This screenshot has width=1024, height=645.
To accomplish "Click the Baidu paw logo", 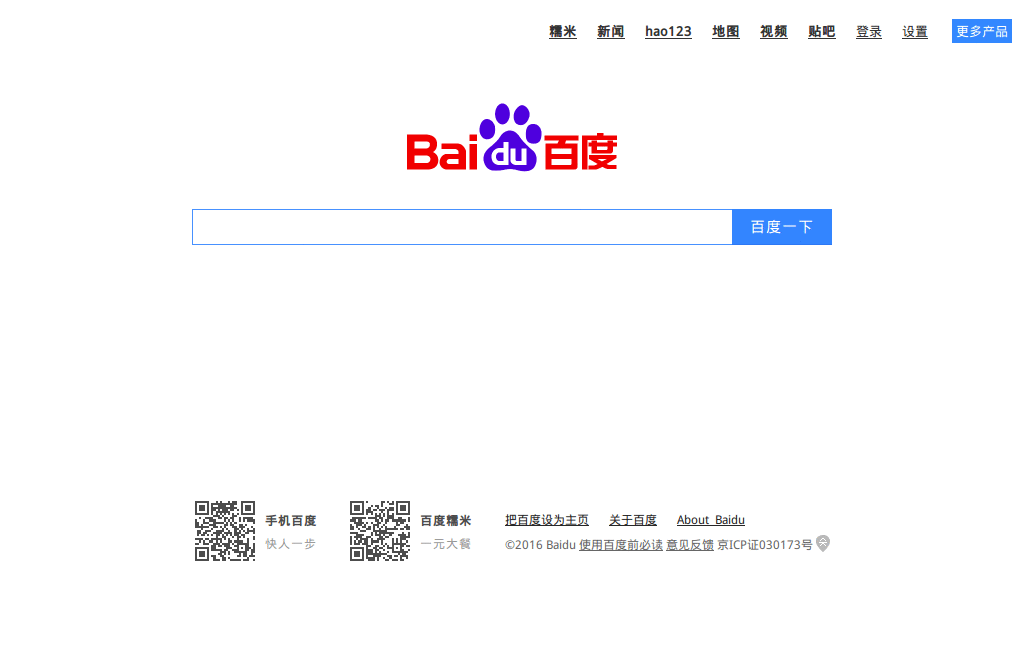I will 511,137.
